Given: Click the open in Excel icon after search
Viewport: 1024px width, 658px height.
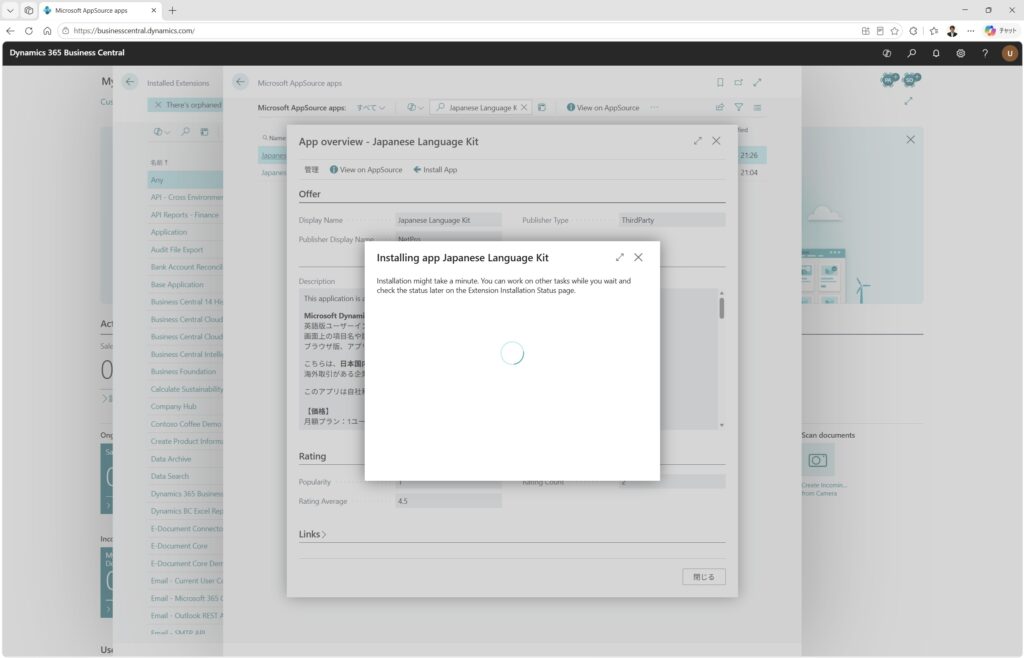Looking at the screenshot, I should tap(542, 108).
